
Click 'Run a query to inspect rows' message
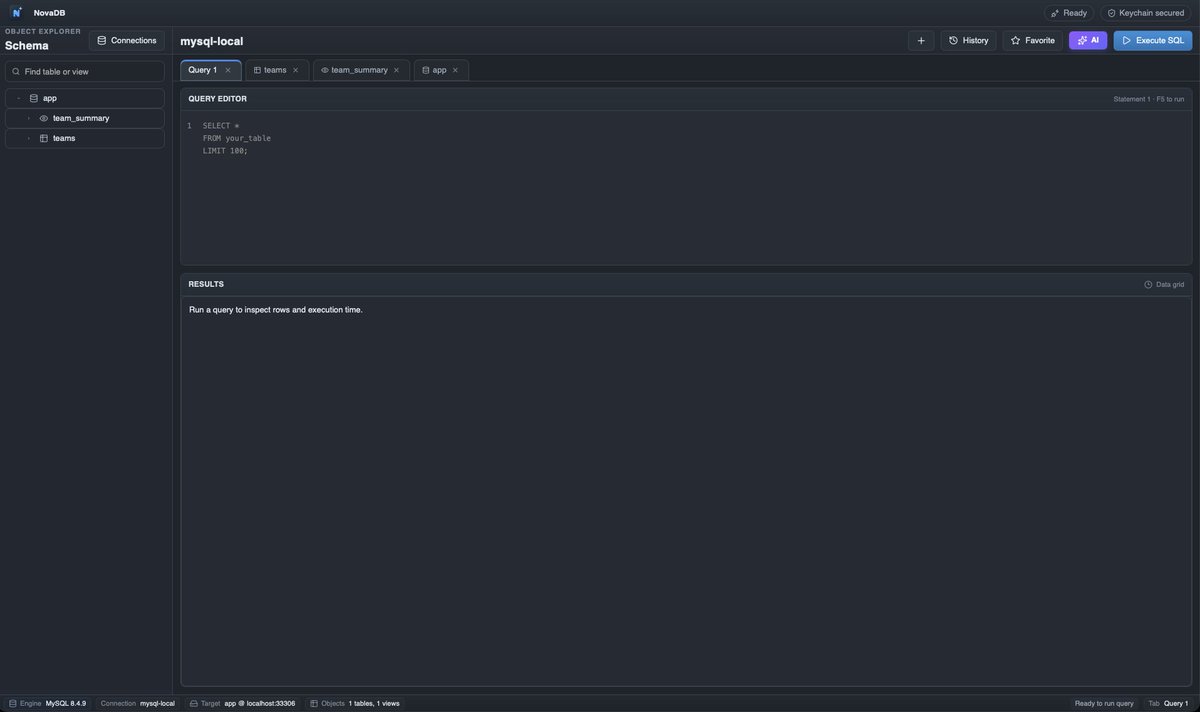point(276,310)
